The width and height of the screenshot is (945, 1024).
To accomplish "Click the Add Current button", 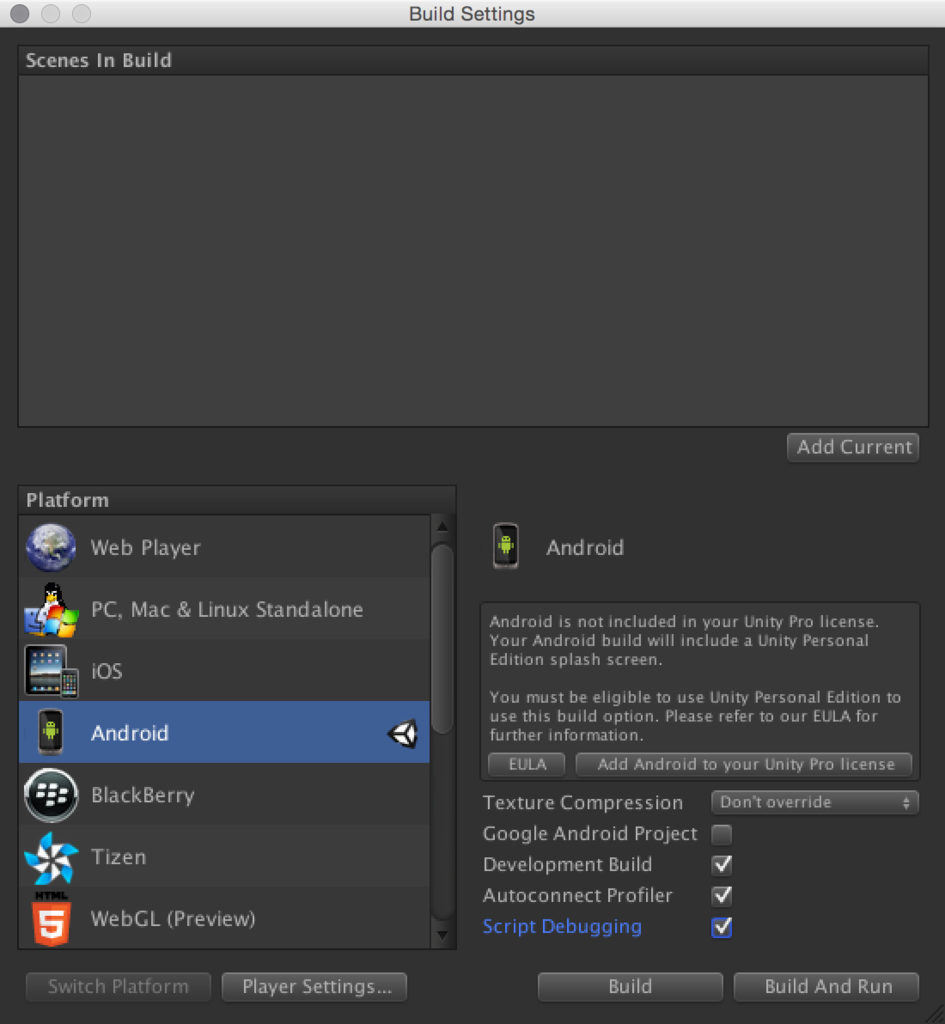I will pyautogui.click(x=853, y=447).
